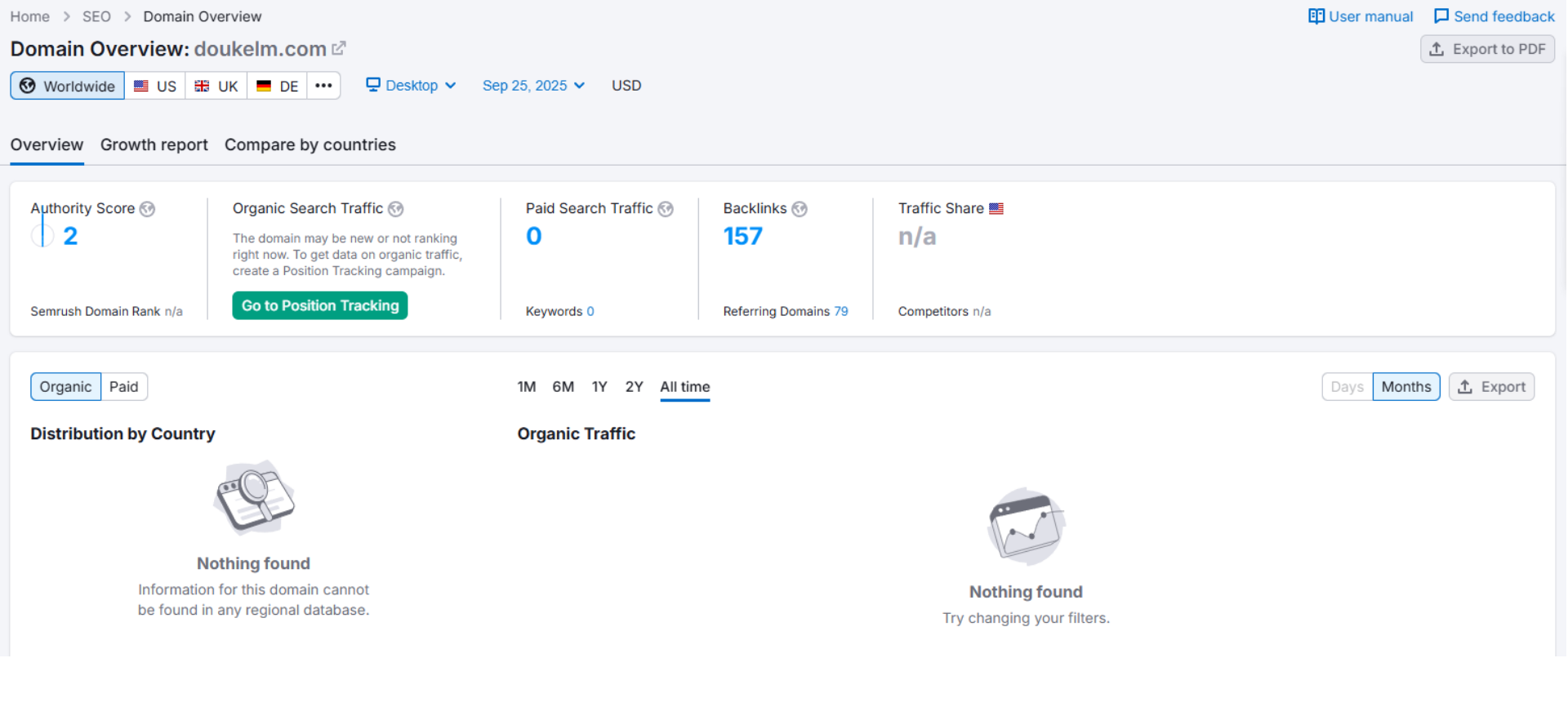Click the Organic Traffic chart heading

(x=577, y=434)
